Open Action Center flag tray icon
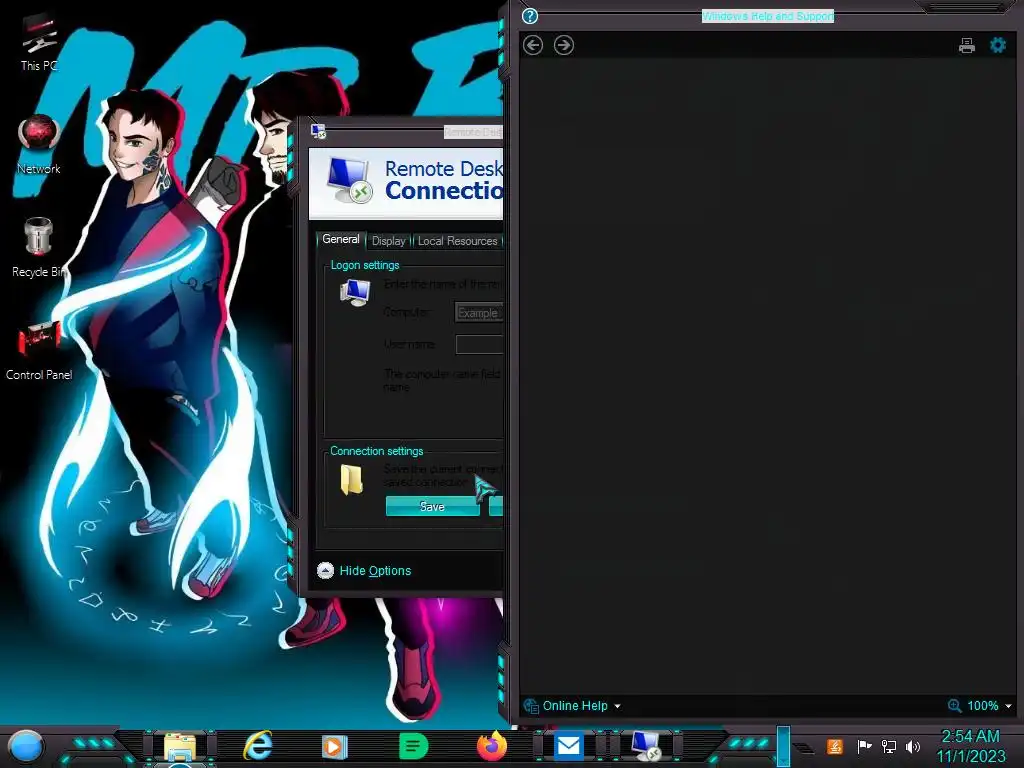This screenshot has height=768, width=1024. (x=864, y=746)
